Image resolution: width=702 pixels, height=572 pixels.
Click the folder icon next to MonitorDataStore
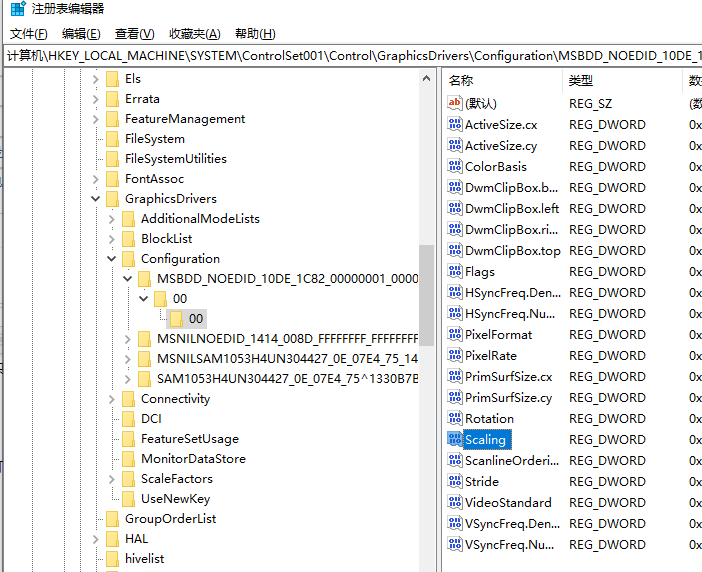click(x=129, y=459)
